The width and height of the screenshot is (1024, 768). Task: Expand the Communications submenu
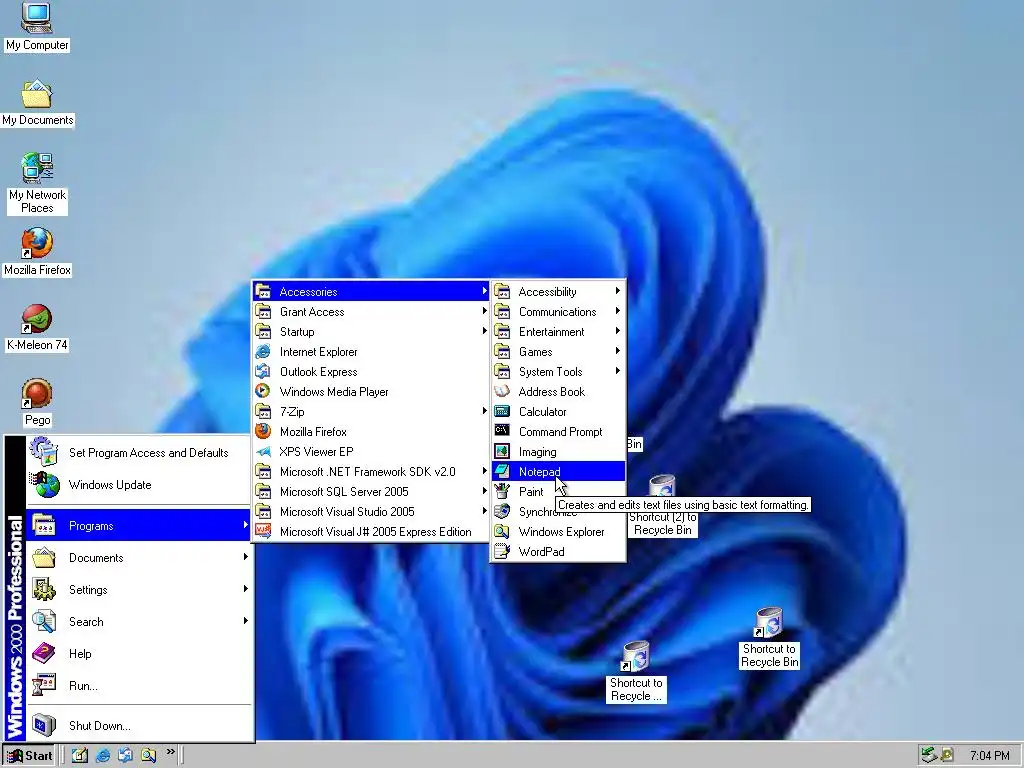pos(558,312)
